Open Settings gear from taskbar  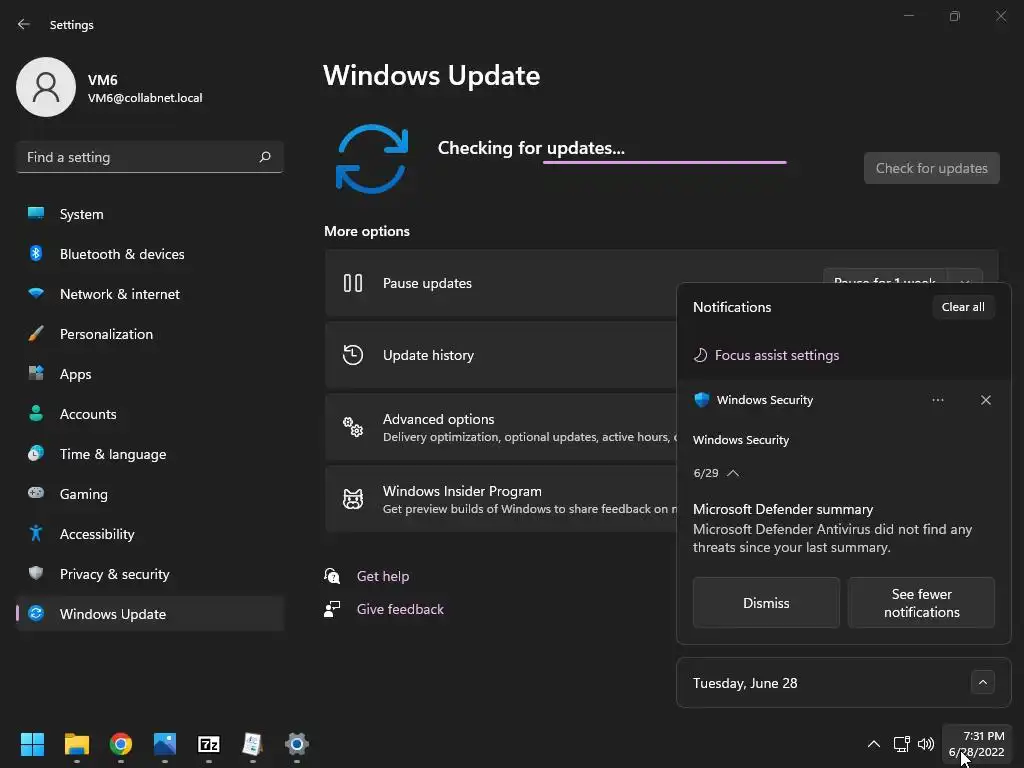click(x=296, y=744)
